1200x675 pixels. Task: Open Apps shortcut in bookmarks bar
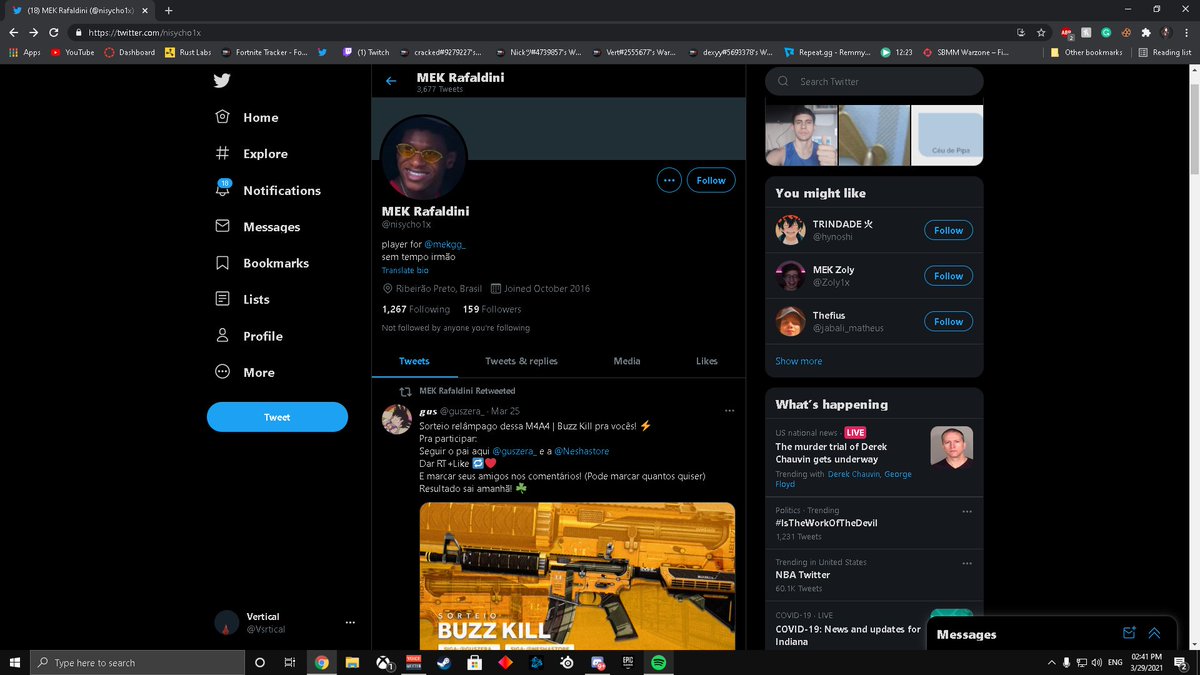pyautogui.click(x=25, y=52)
